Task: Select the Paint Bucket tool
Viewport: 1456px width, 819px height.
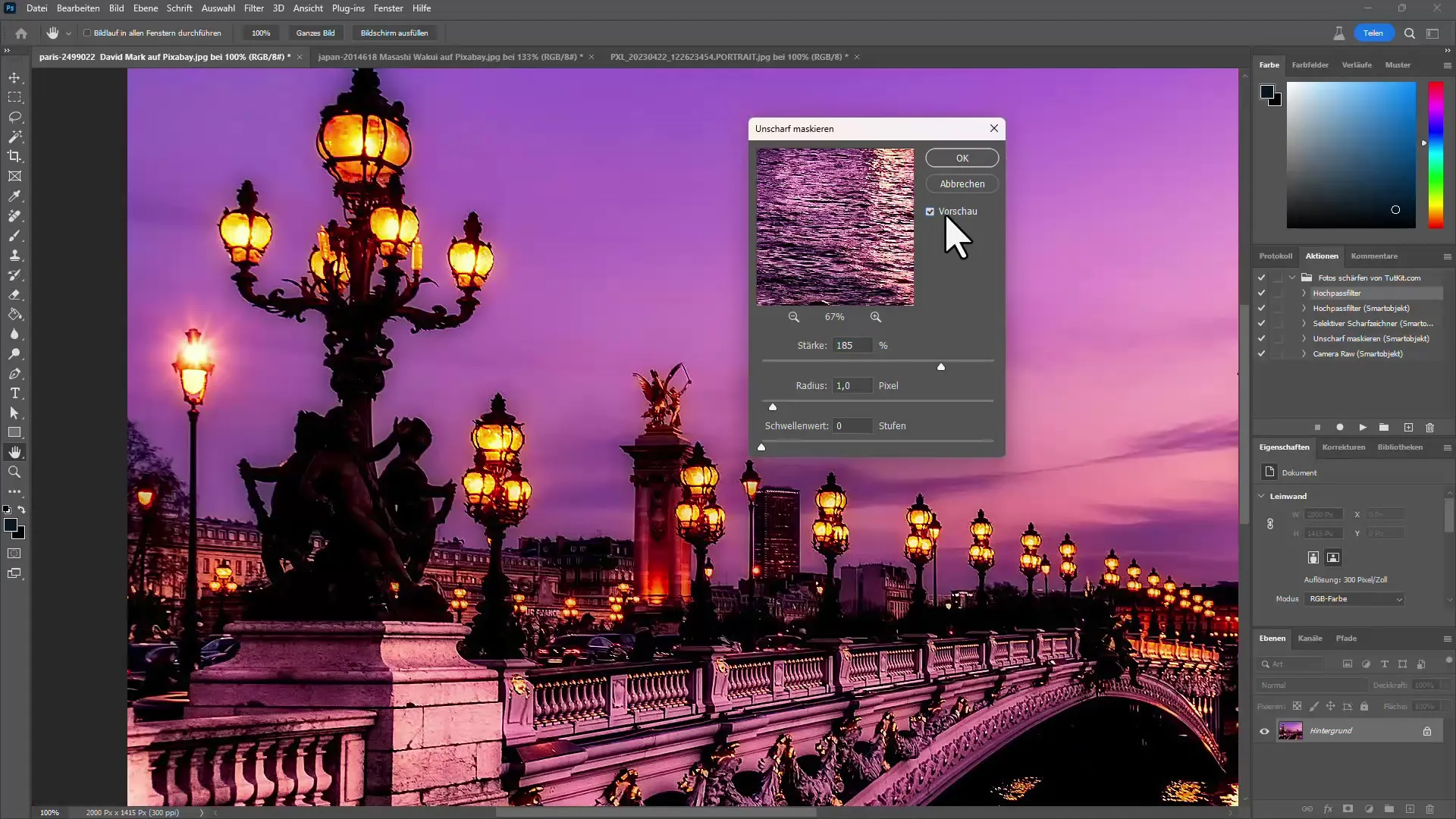Action: (x=14, y=315)
